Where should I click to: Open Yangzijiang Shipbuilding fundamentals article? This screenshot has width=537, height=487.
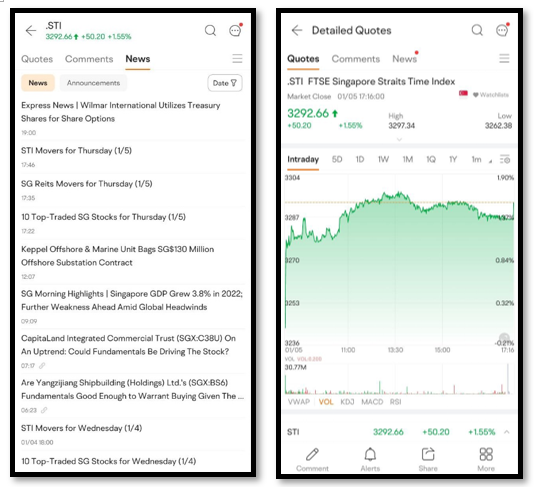pyautogui.click(x=133, y=396)
